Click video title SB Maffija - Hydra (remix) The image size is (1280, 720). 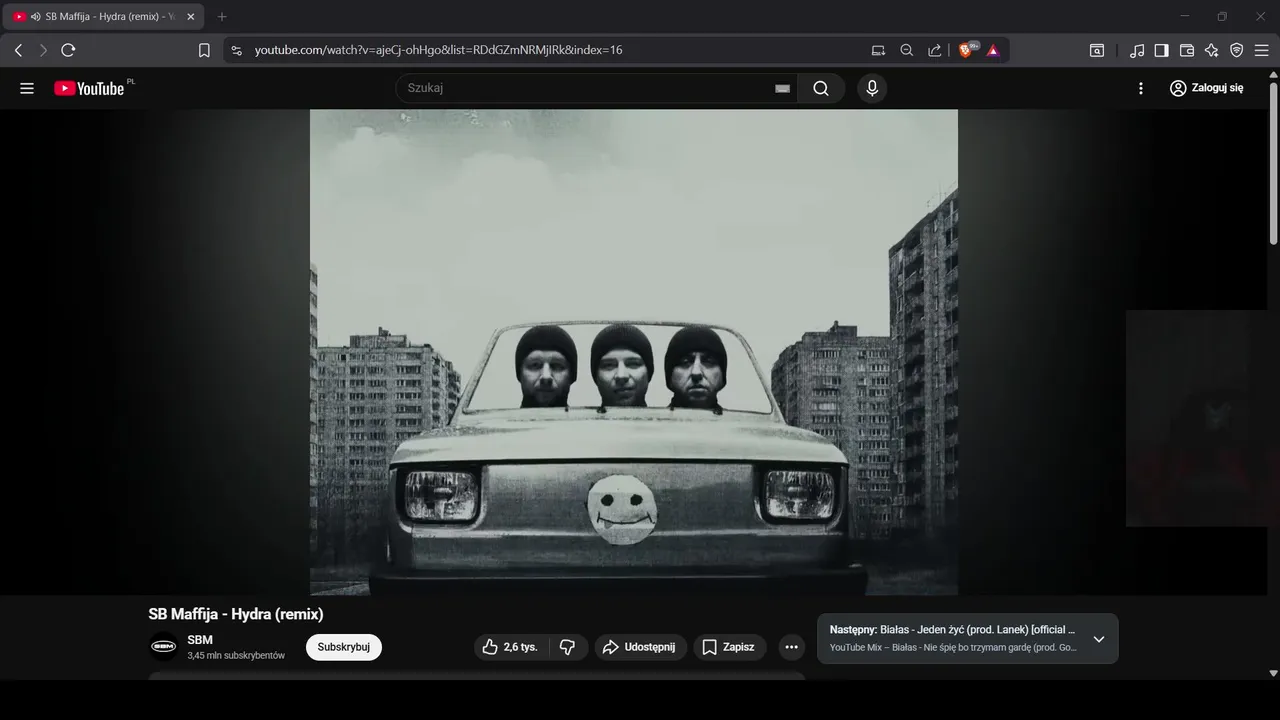236,614
